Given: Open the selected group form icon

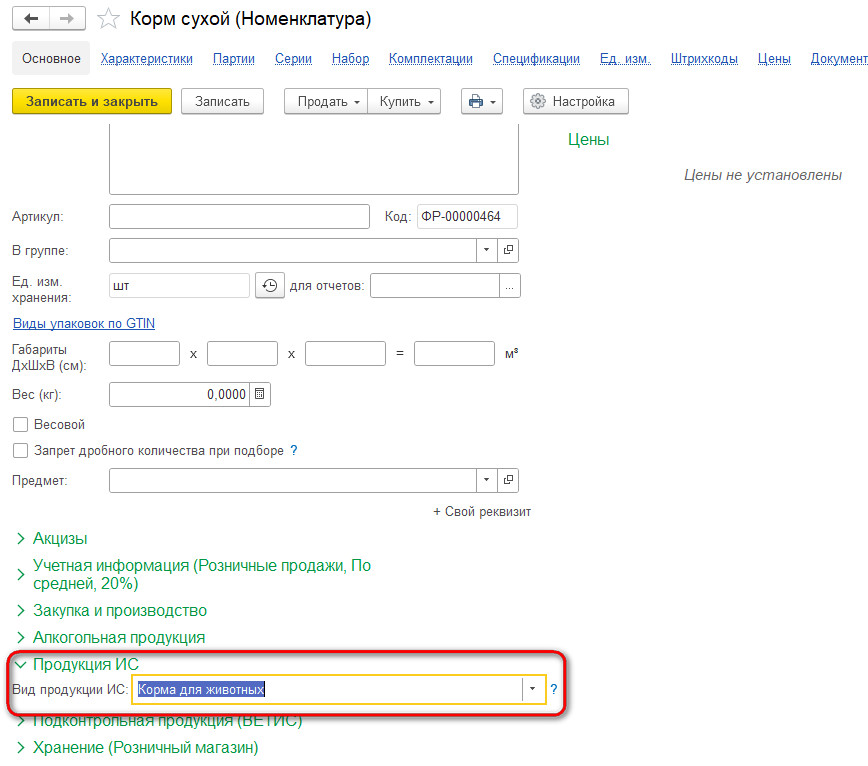Looking at the screenshot, I should coord(508,250).
